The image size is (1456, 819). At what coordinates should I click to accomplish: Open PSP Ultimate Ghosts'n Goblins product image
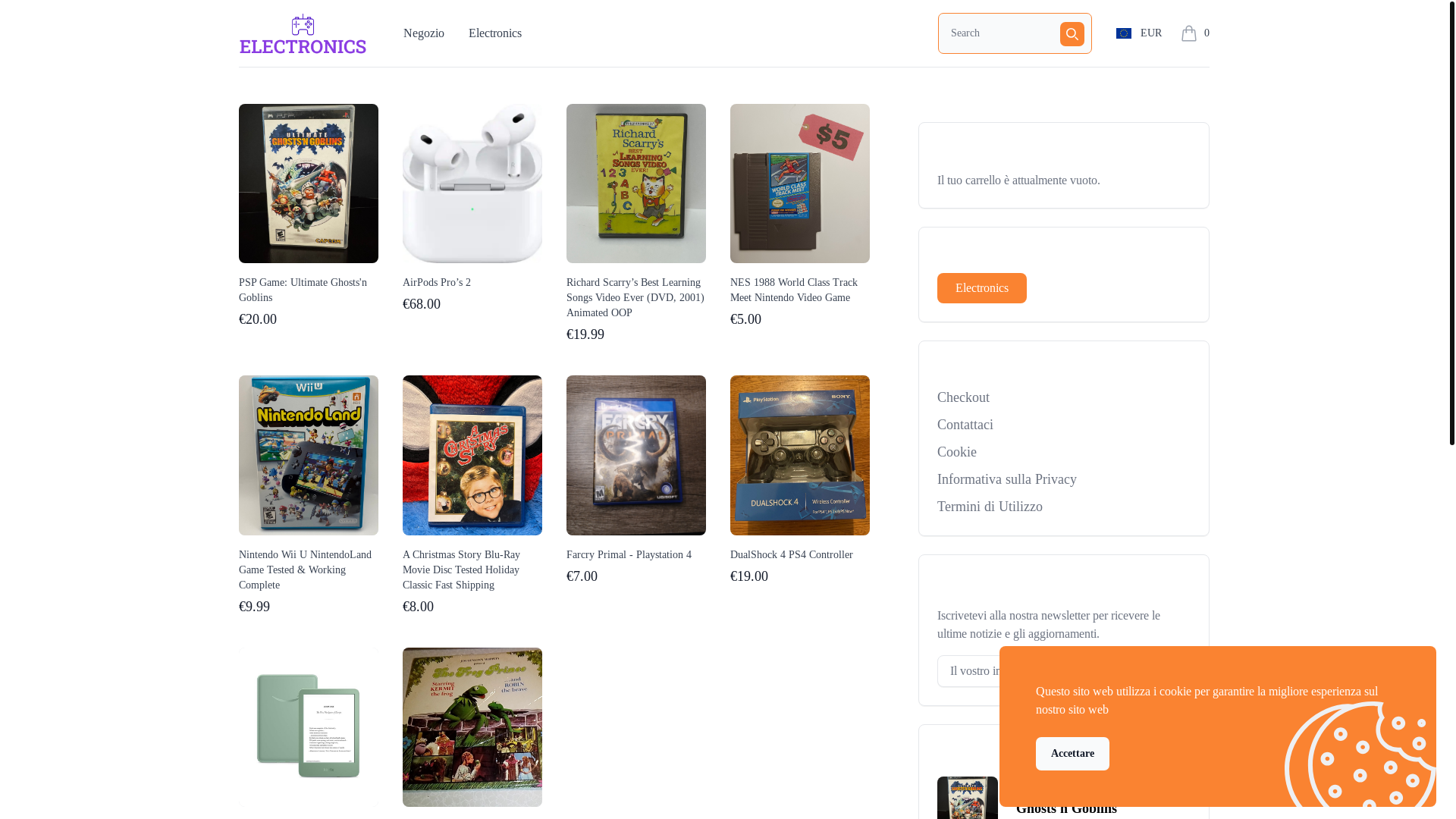[308, 184]
